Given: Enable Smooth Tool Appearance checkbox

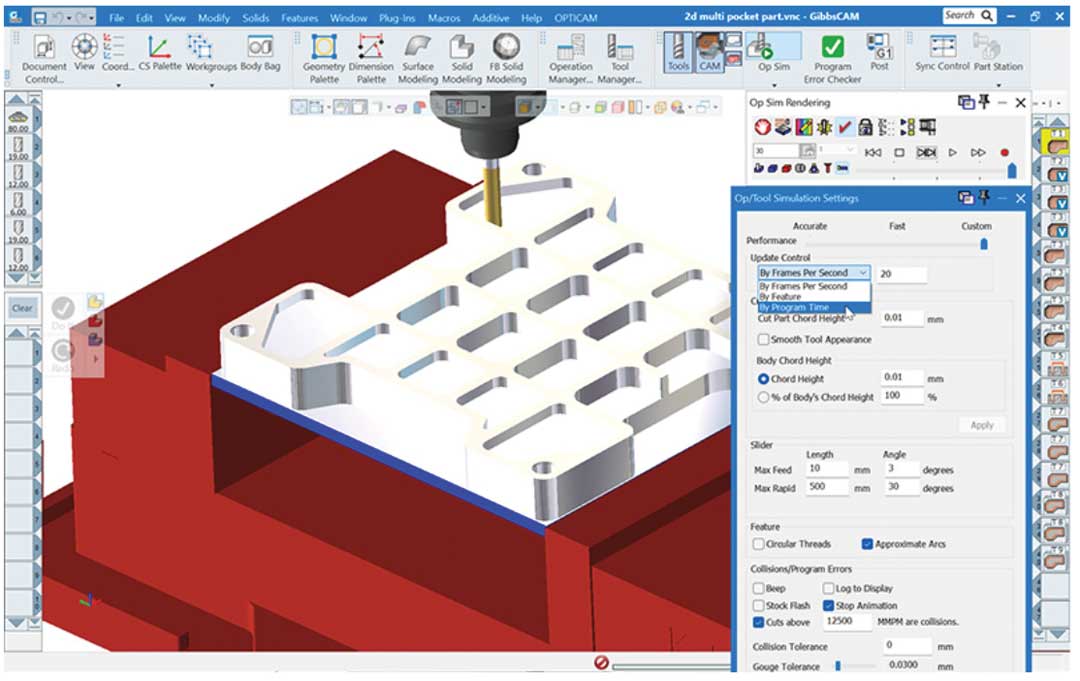Looking at the screenshot, I should [763, 340].
